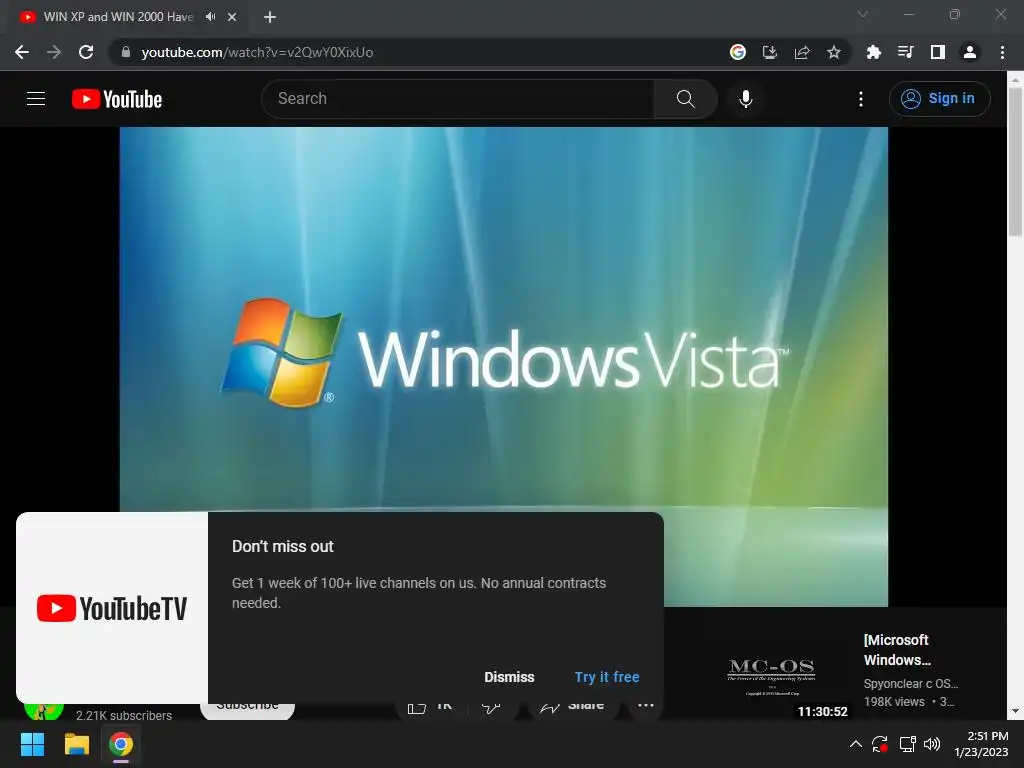Open more actions ellipsis below video
This screenshot has height=768, width=1024.
[645, 706]
